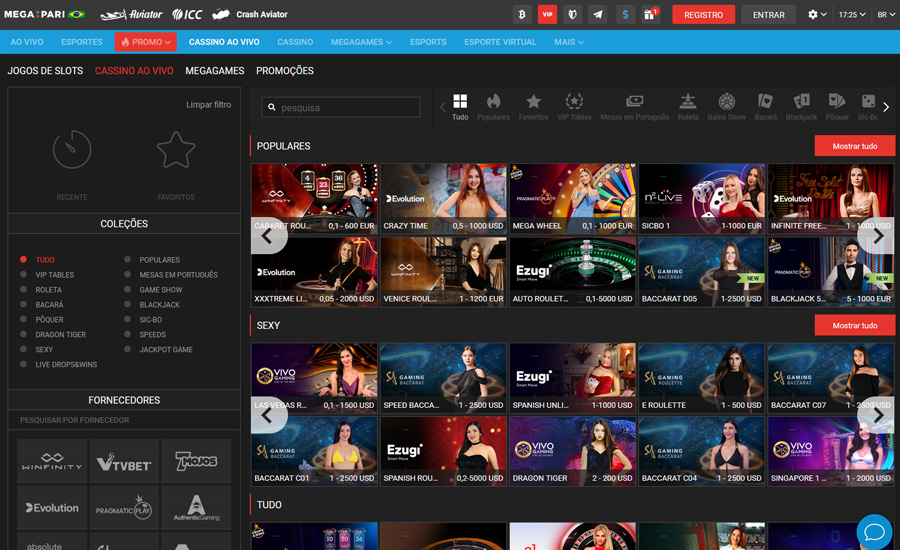The image size is (900, 550).
Task: Focus Pesquisar por fornecedor field
Action: 124,420
